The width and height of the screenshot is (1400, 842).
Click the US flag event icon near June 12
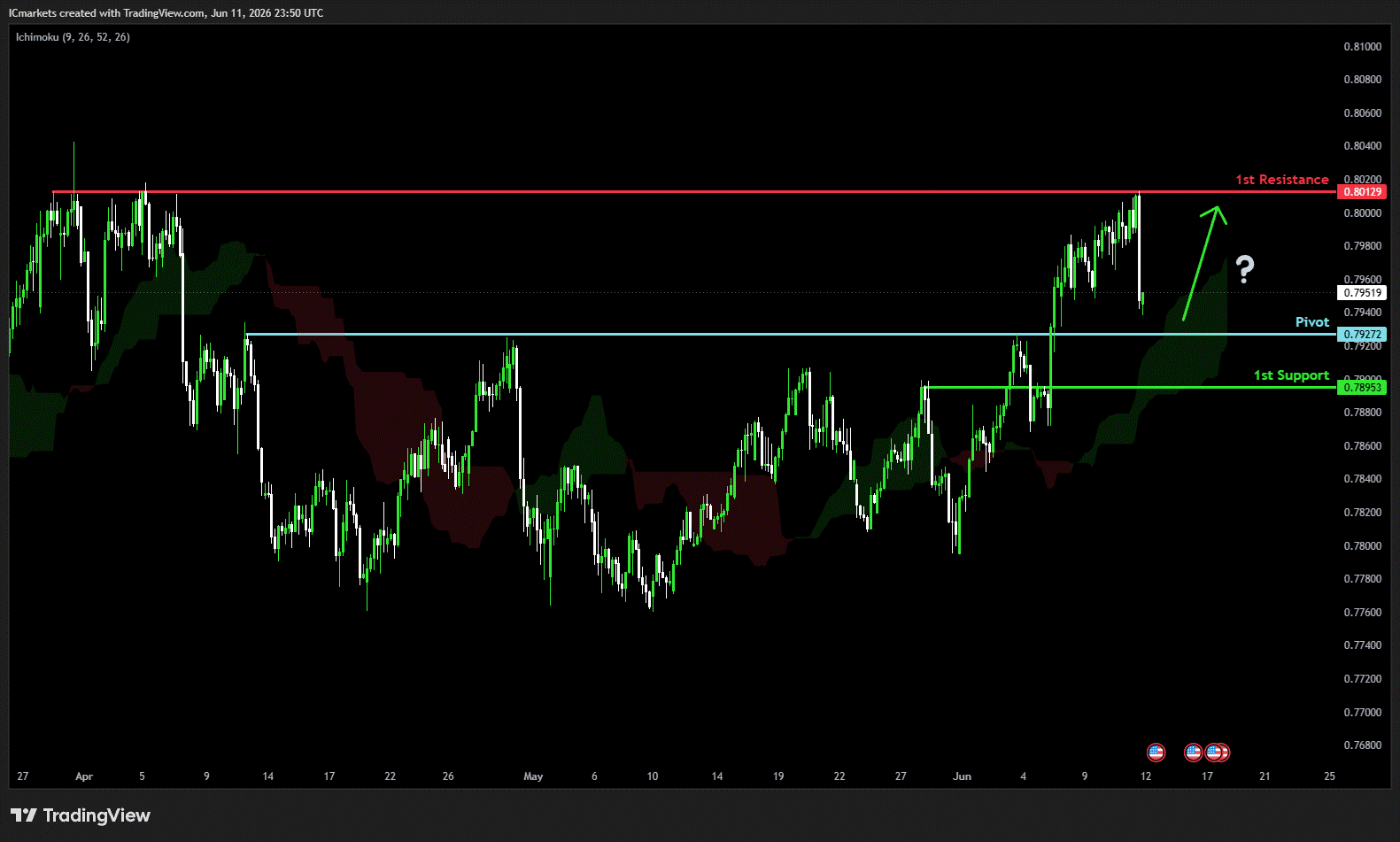1156,753
